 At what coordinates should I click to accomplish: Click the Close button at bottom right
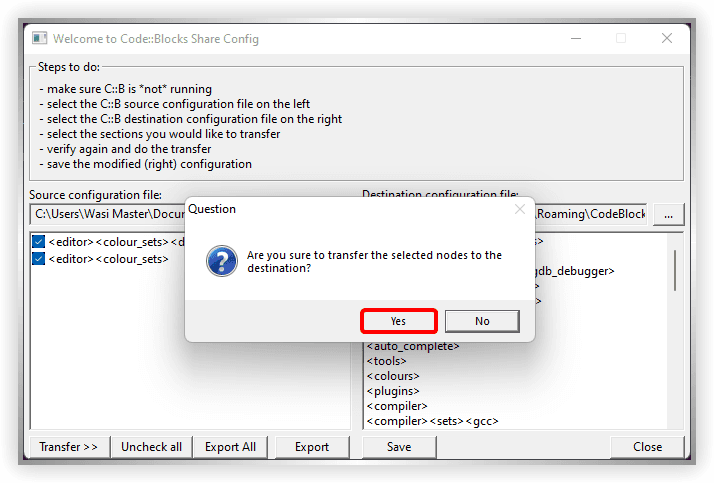coord(647,447)
